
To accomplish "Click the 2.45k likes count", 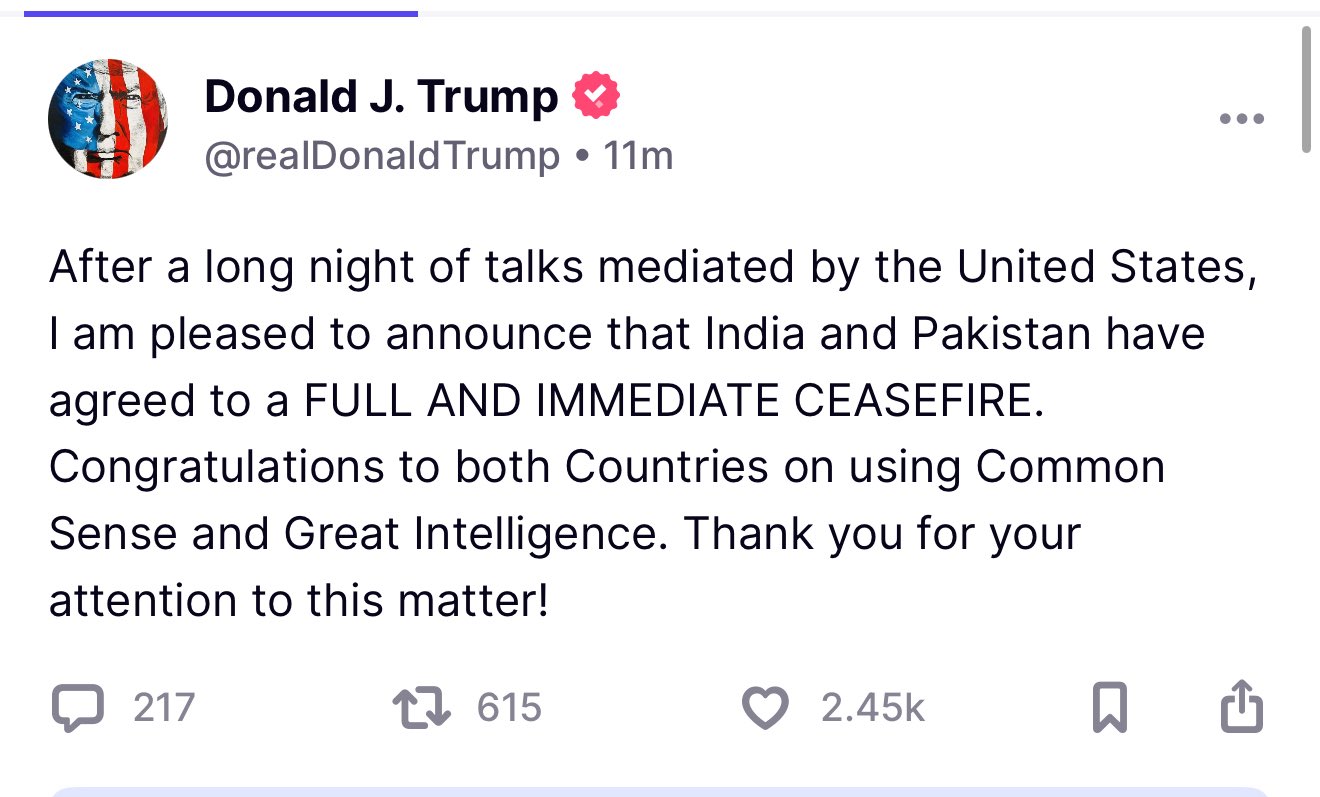I will pyautogui.click(x=873, y=708).
